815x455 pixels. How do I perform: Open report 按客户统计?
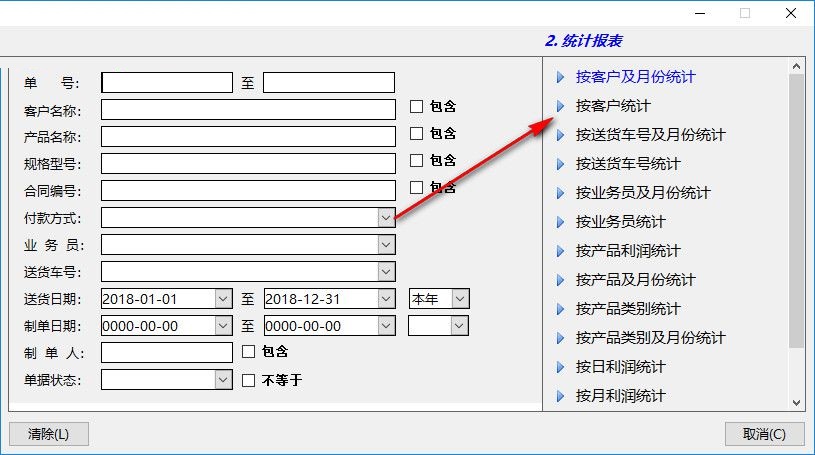(x=613, y=106)
